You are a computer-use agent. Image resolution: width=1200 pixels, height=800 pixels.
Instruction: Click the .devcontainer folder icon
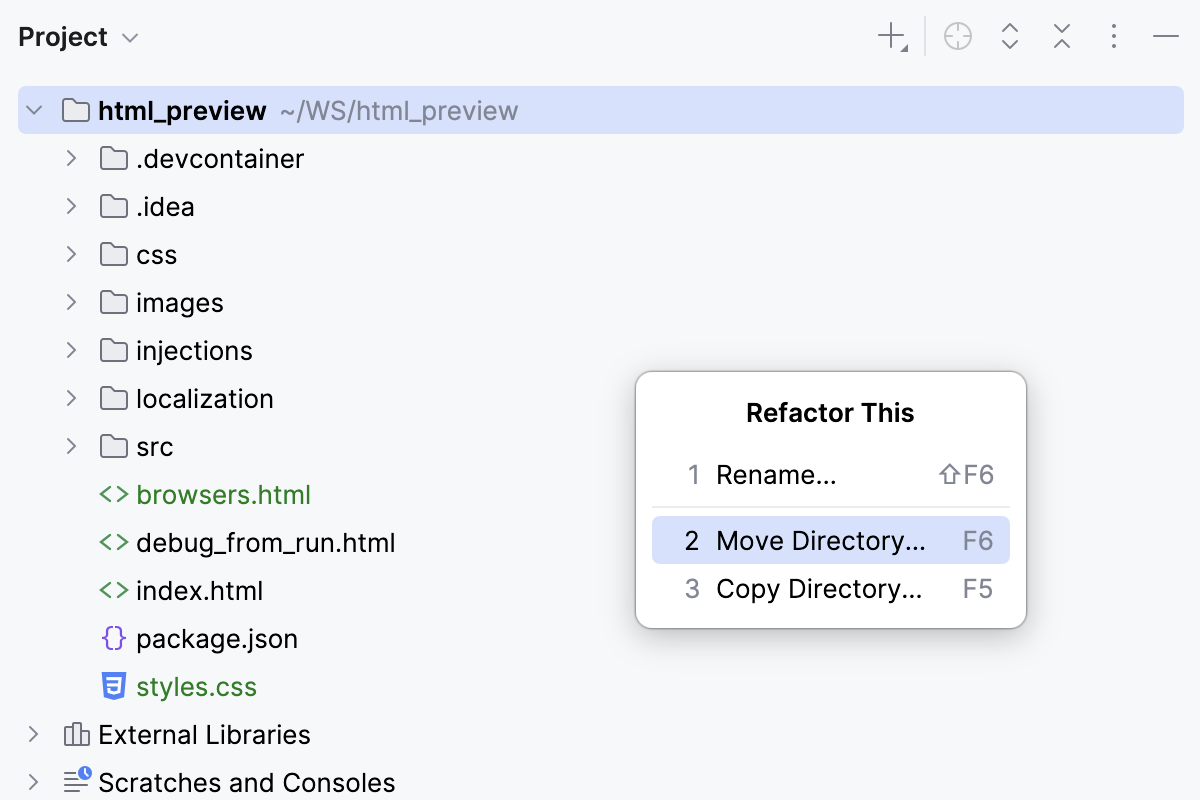(114, 158)
